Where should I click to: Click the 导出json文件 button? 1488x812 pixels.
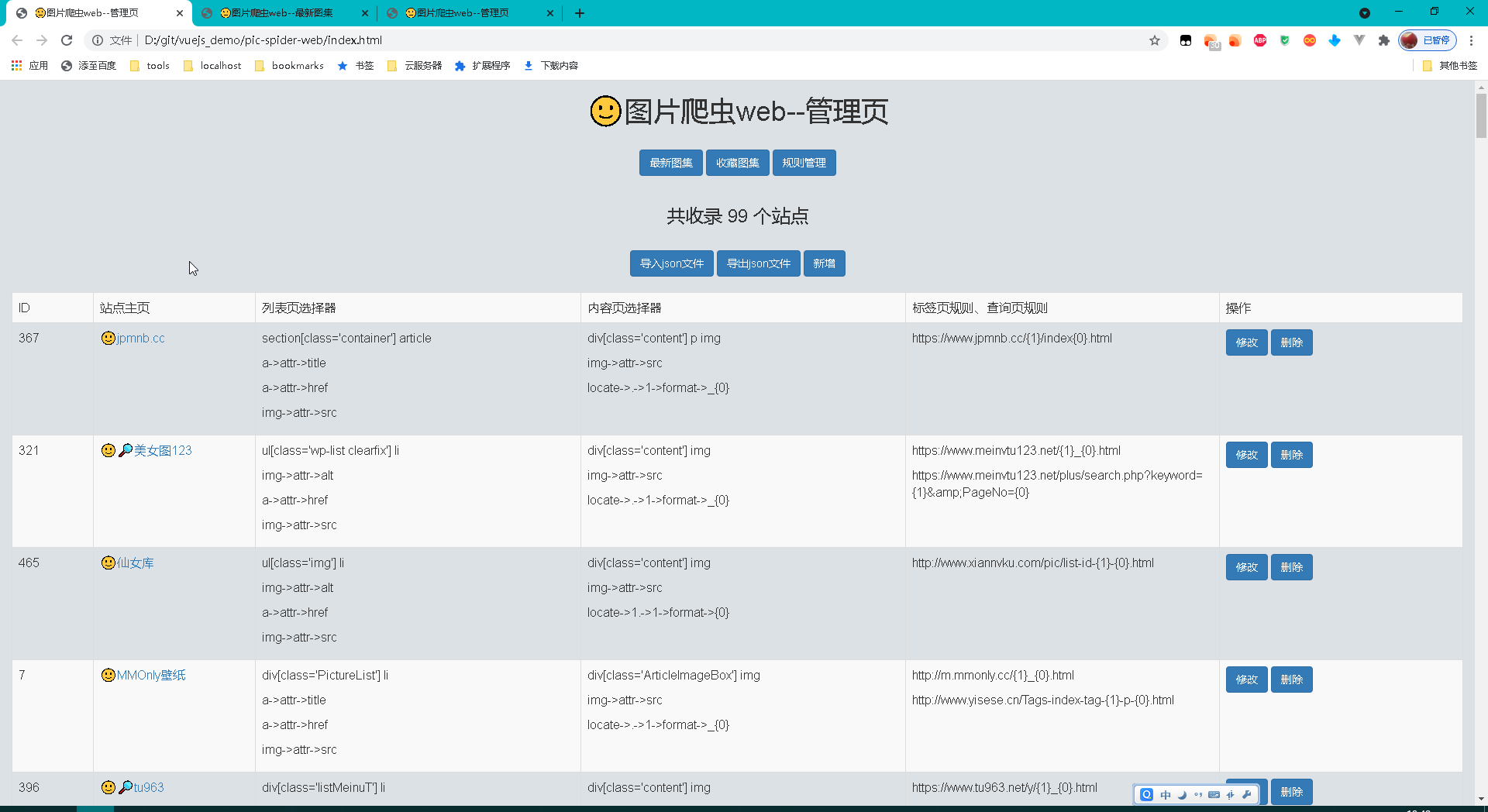759,263
